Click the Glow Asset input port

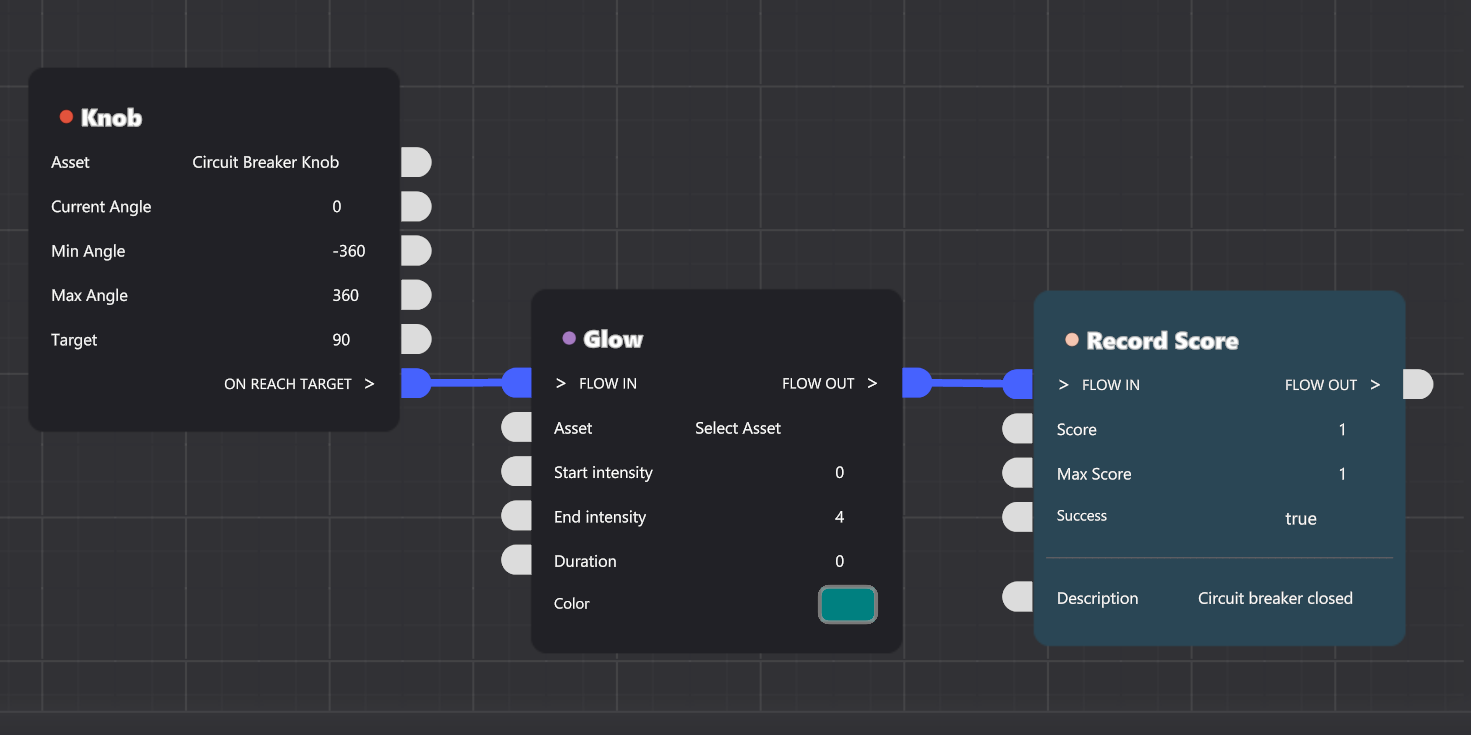[516, 428]
